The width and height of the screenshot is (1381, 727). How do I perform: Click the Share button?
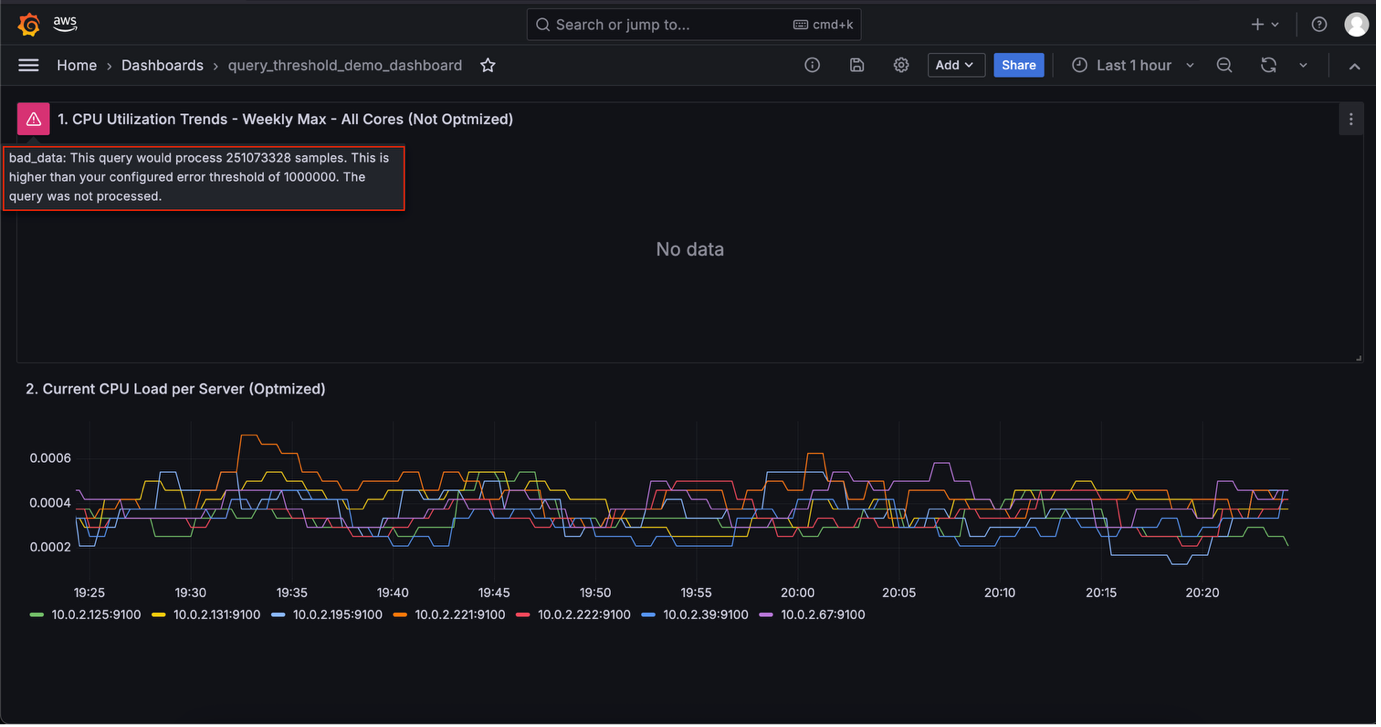pos(1018,65)
